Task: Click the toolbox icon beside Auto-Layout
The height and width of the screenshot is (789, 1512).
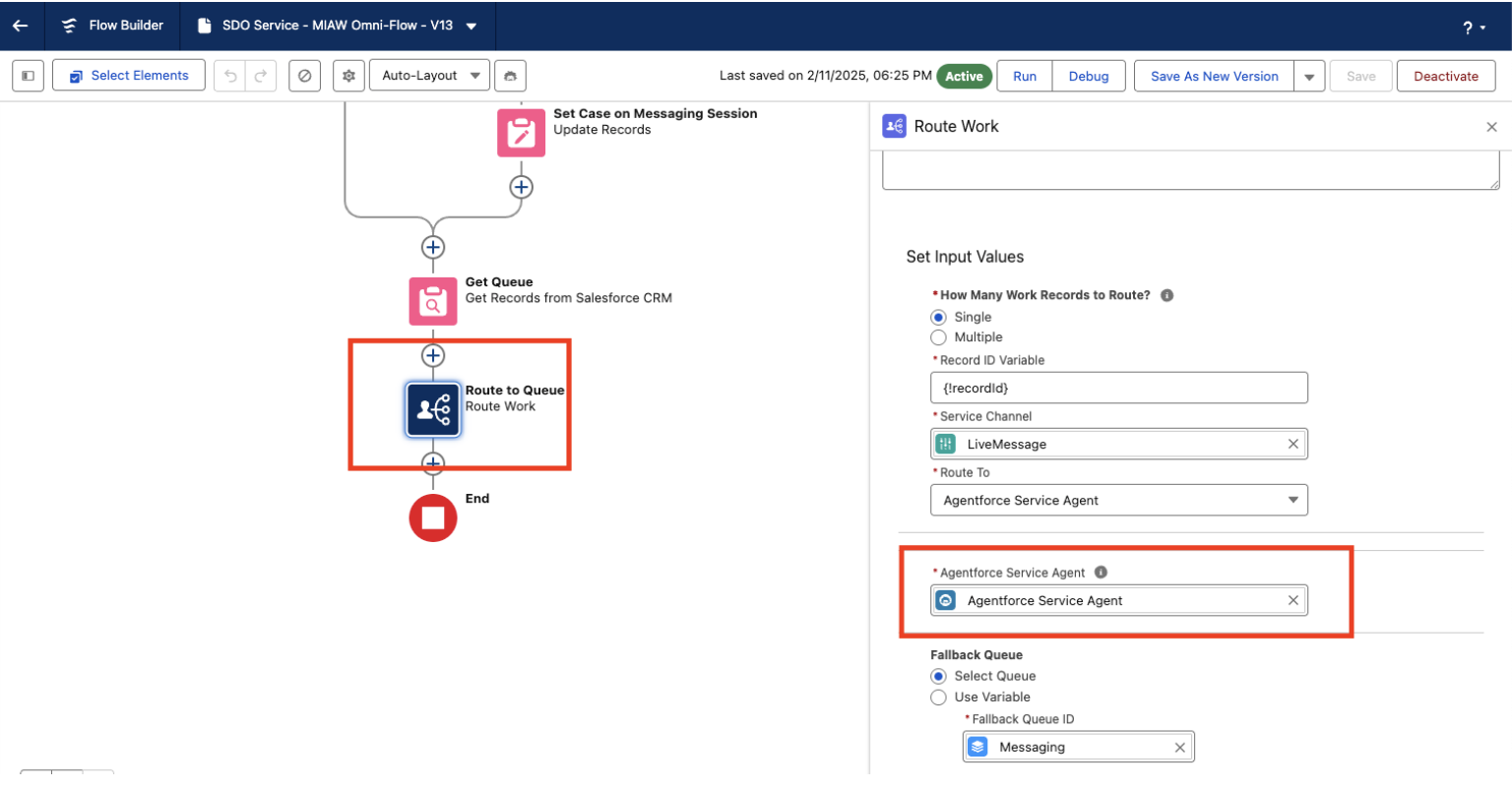Action: pyautogui.click(x=510, y=76)
